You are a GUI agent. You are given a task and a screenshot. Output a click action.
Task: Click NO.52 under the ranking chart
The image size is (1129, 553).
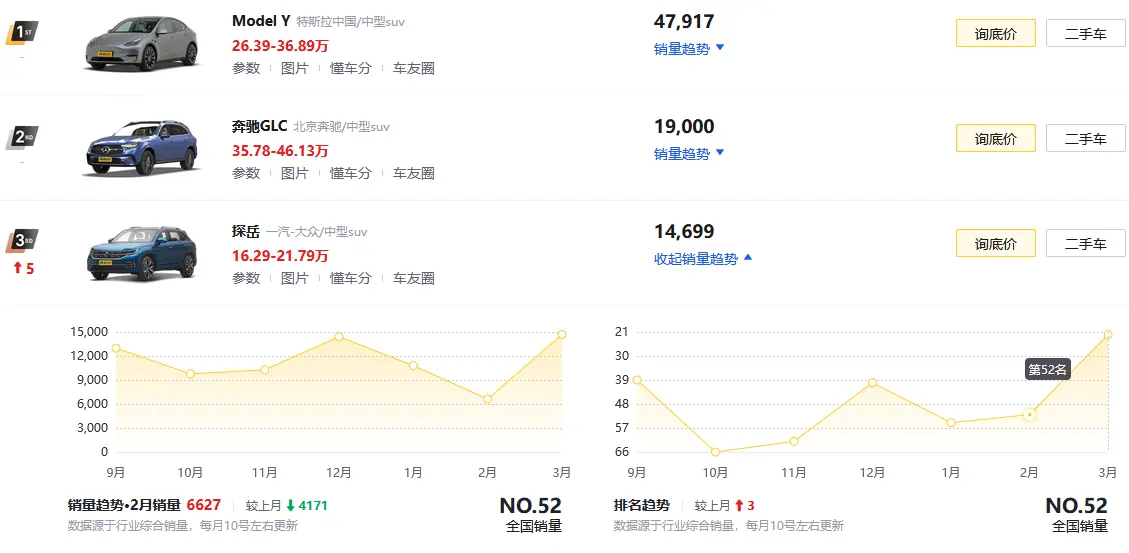tap(1076, 505)
